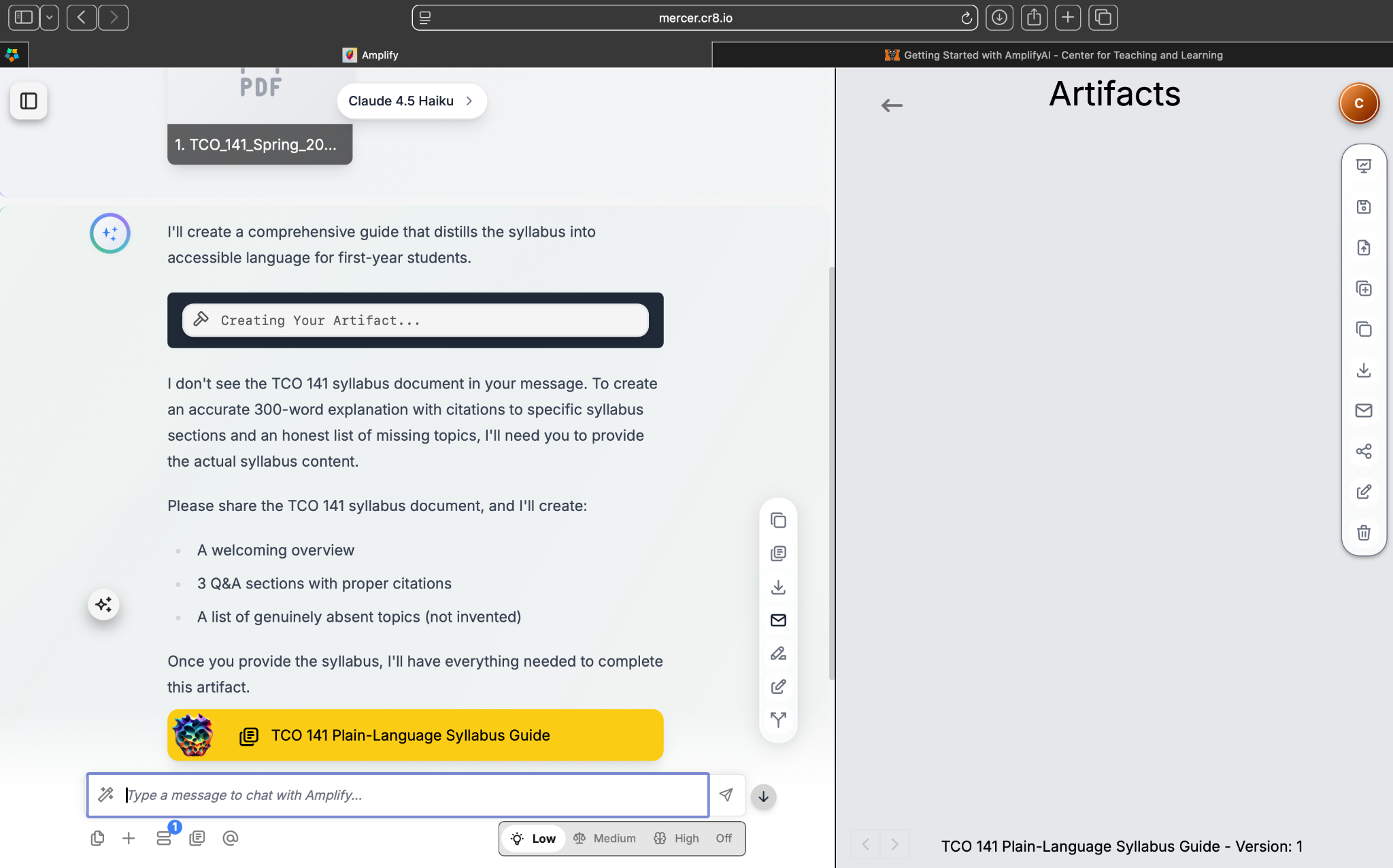Viewport: 1393px width, 868px height.
Task: Open the Claude 4.5 Haiku model selector
Action: [411, 101]
